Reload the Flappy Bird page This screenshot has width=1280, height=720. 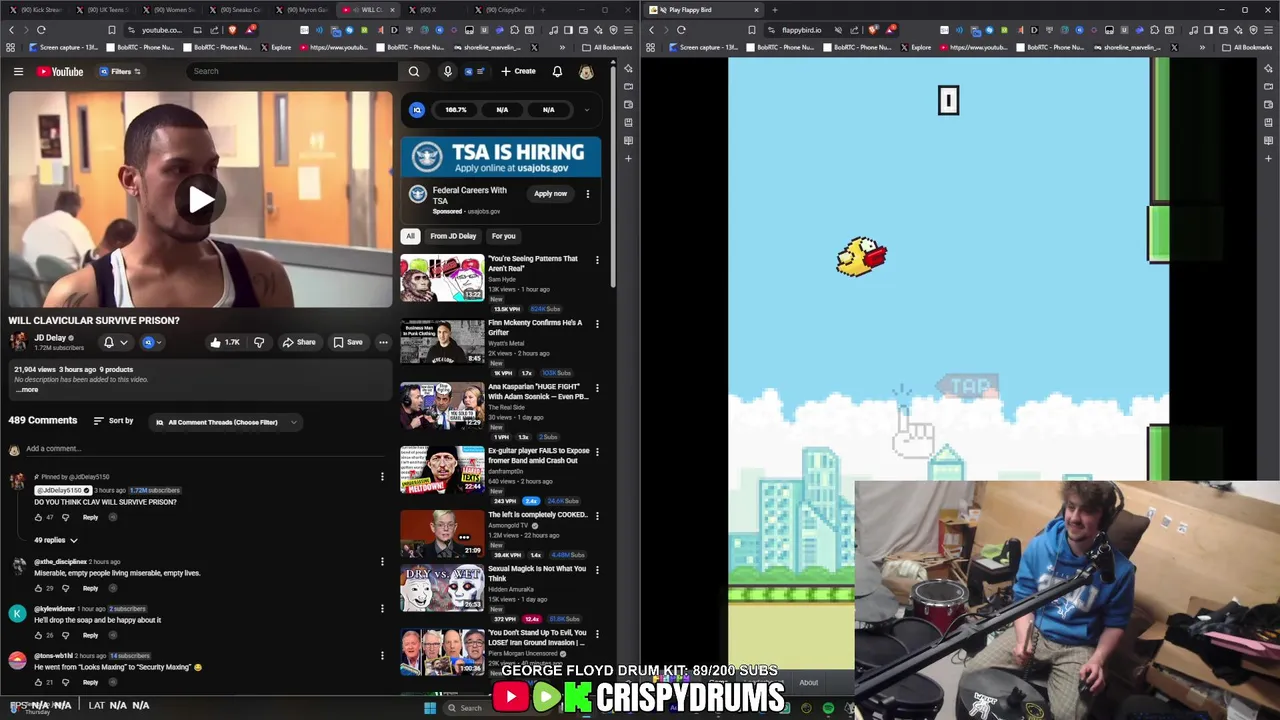681,30
